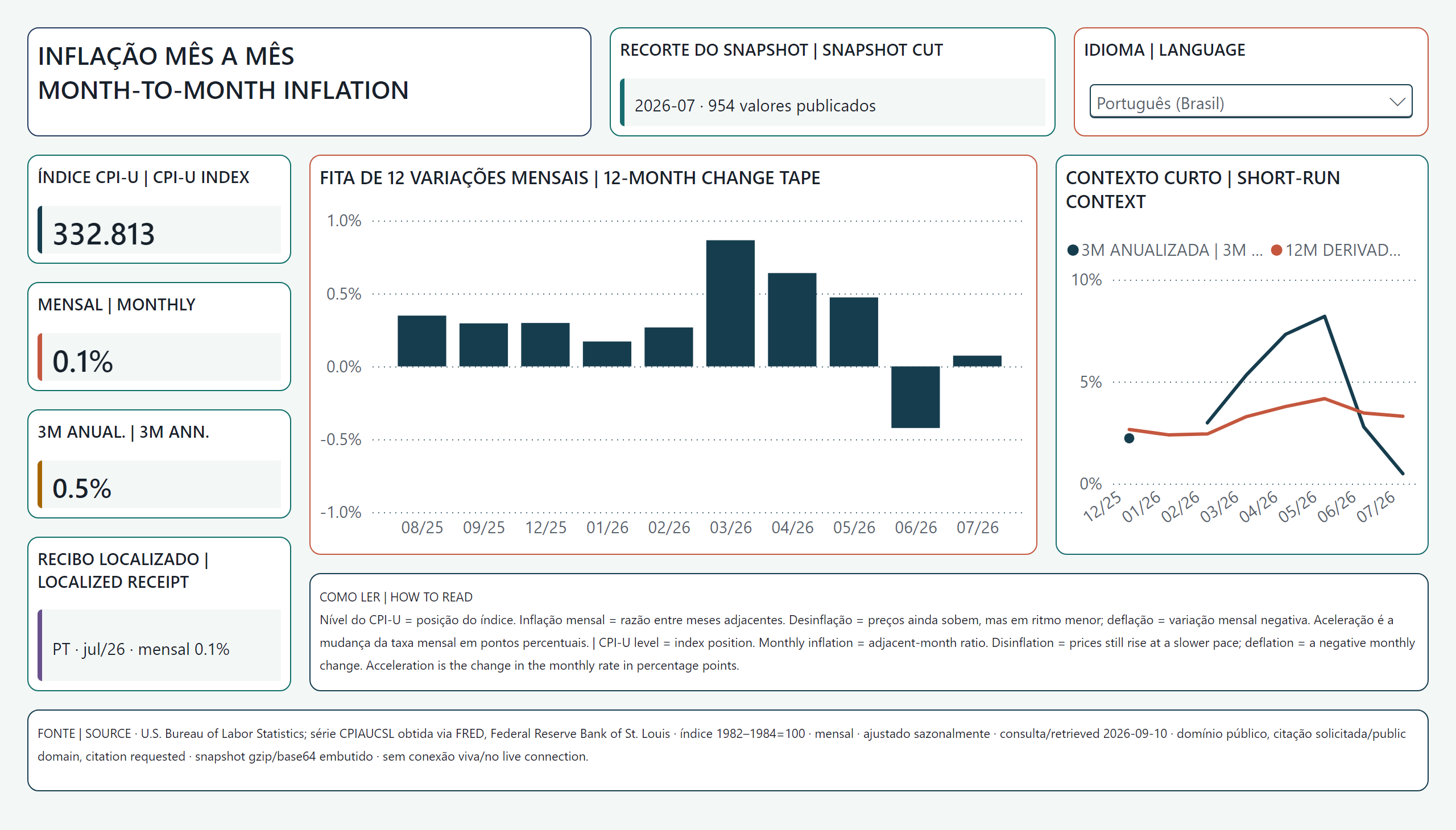Click the Como Ler How to Read heading

(396, 597)
